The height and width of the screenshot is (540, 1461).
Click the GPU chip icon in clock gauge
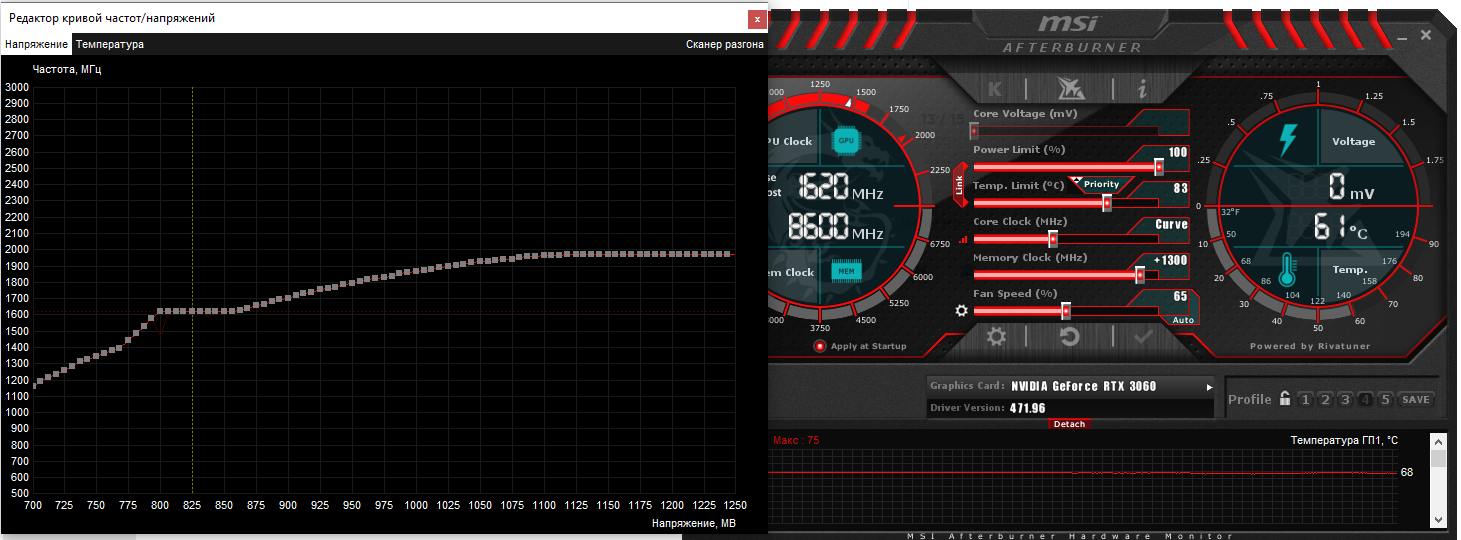[x=848, y=141]
